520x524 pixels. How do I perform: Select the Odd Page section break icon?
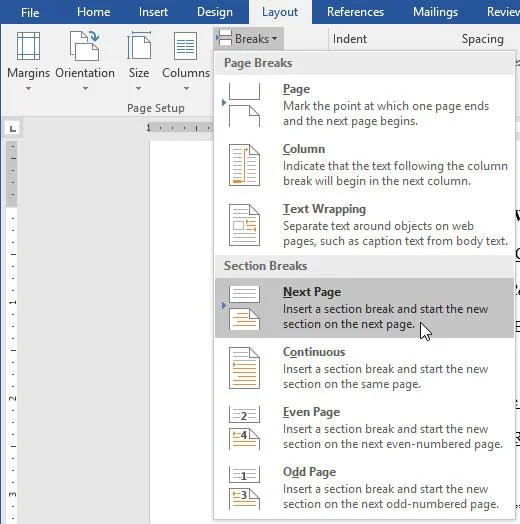(244, 488)
